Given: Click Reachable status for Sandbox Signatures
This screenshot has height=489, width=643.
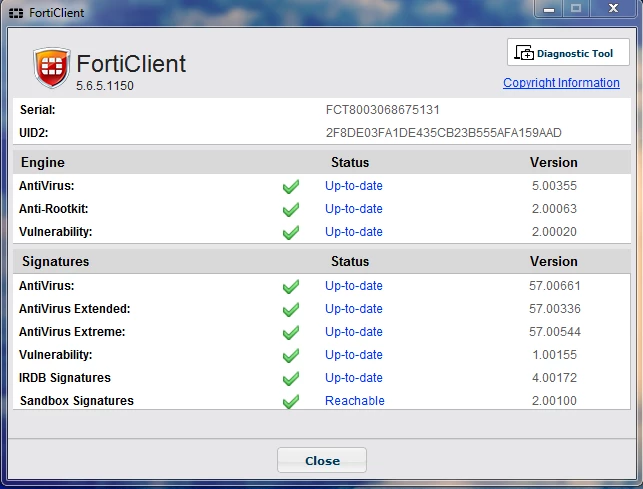Looking at the screenshot, I should [355, 400].
